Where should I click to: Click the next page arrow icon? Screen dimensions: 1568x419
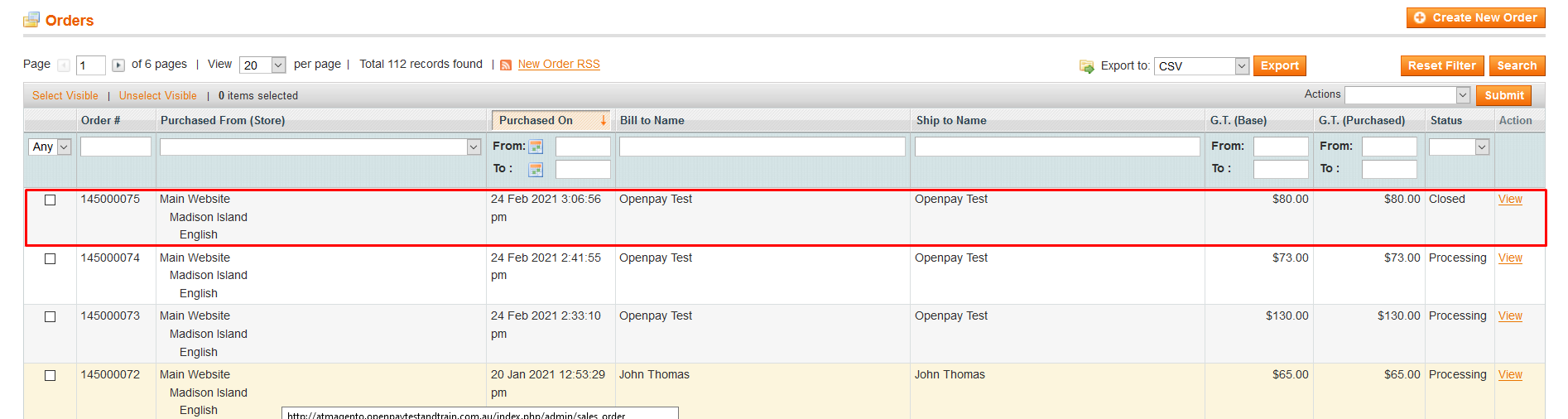(x=118, y=65)
